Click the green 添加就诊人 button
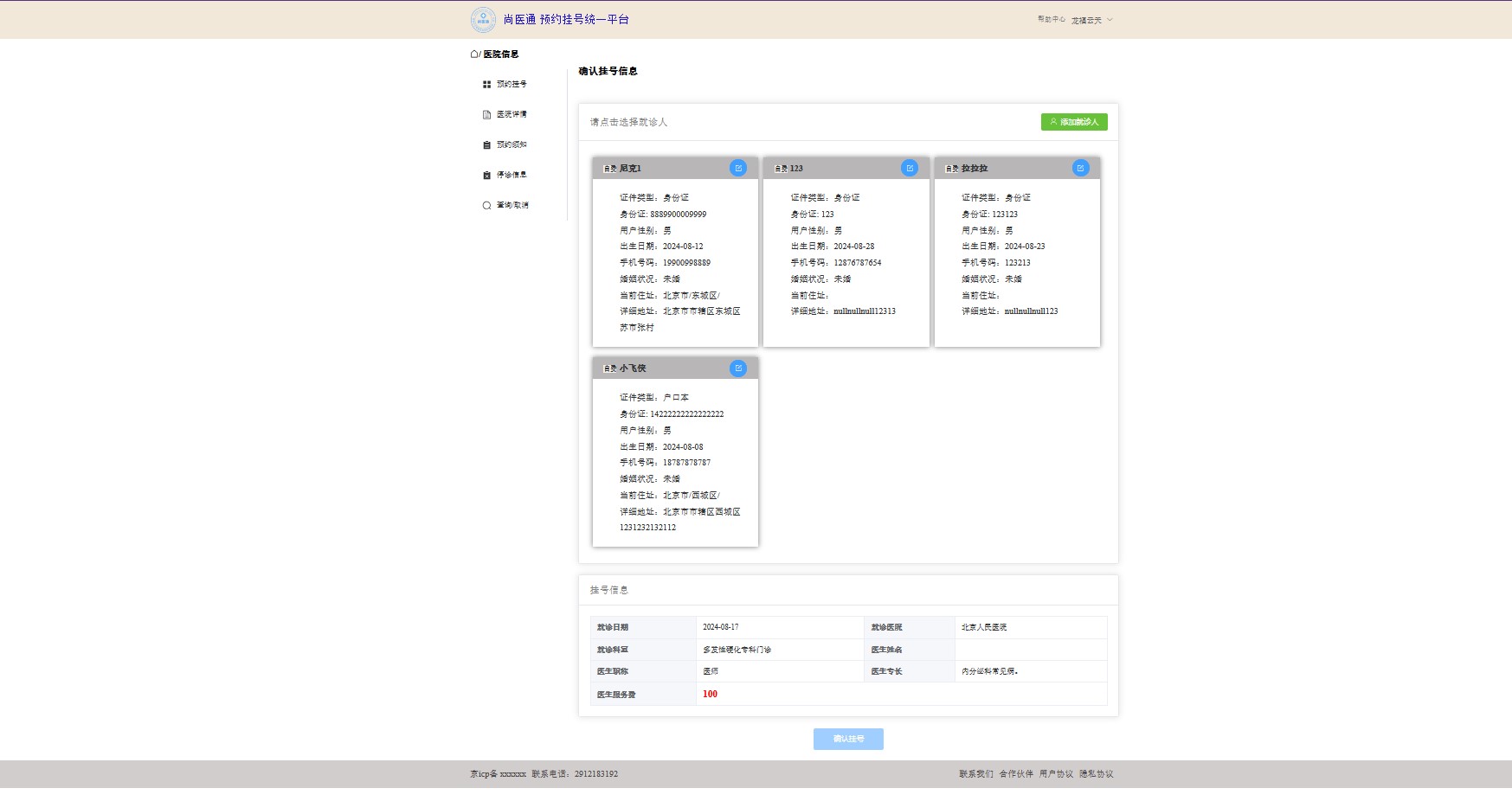The height and width of the screenshot is (801, 1512). click(1074, 122)
